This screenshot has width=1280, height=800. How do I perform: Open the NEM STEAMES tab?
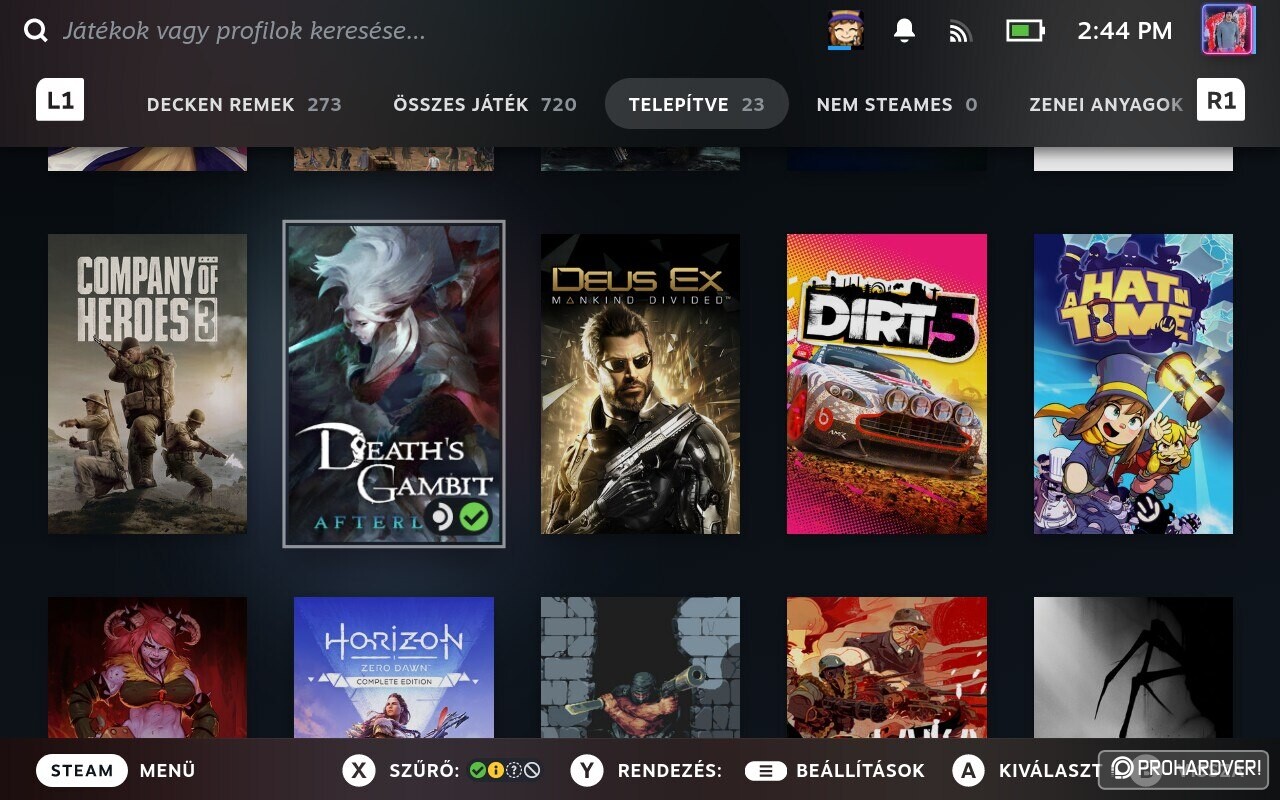tap(897, 104)
